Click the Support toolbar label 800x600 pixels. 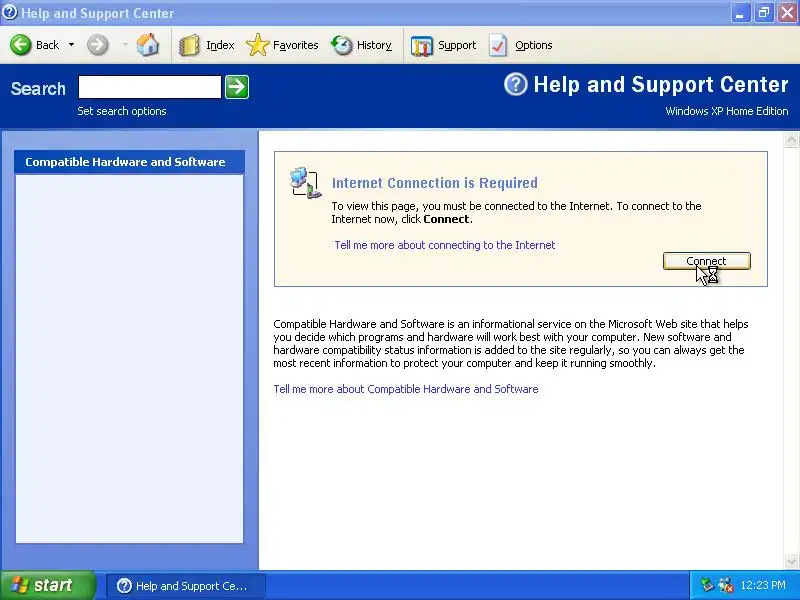(x=457, y=45)
